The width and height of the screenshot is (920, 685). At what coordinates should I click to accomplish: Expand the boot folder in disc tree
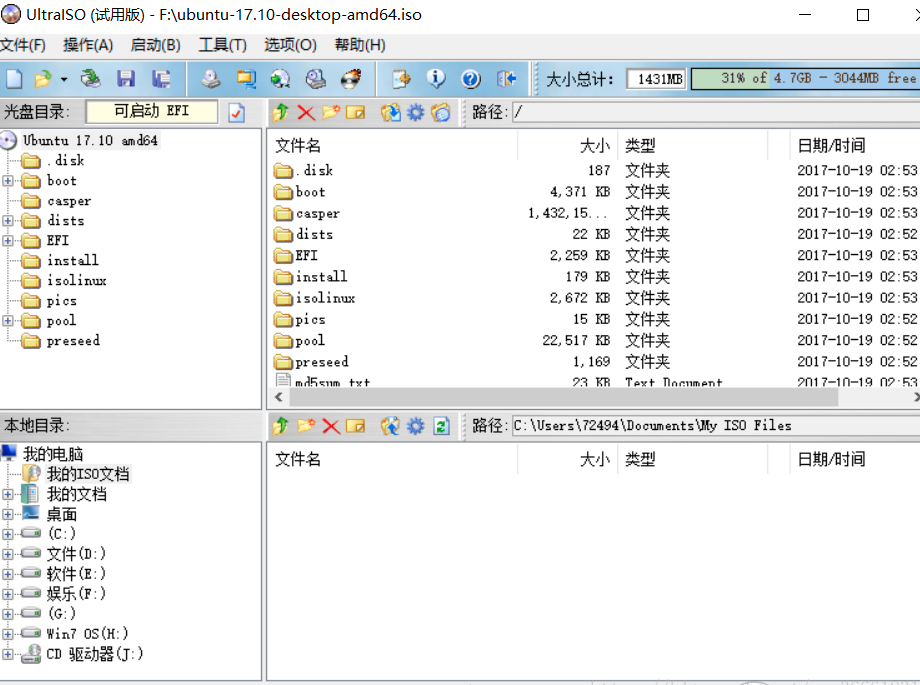pos(8,181)
